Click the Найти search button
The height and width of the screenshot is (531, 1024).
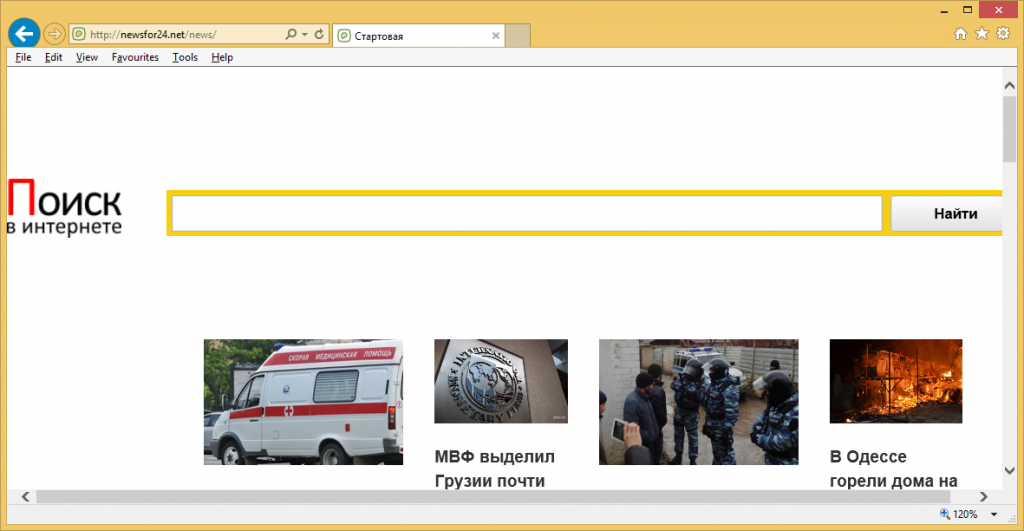955,213
